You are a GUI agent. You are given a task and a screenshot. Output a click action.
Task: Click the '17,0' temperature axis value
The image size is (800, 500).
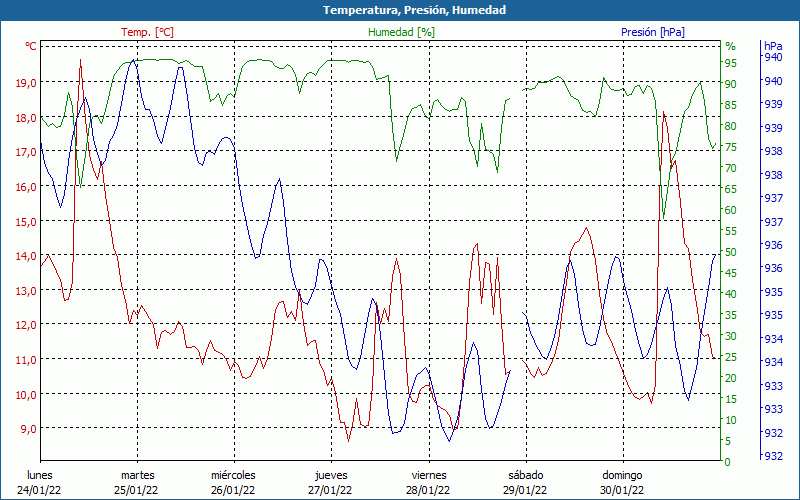27,152
